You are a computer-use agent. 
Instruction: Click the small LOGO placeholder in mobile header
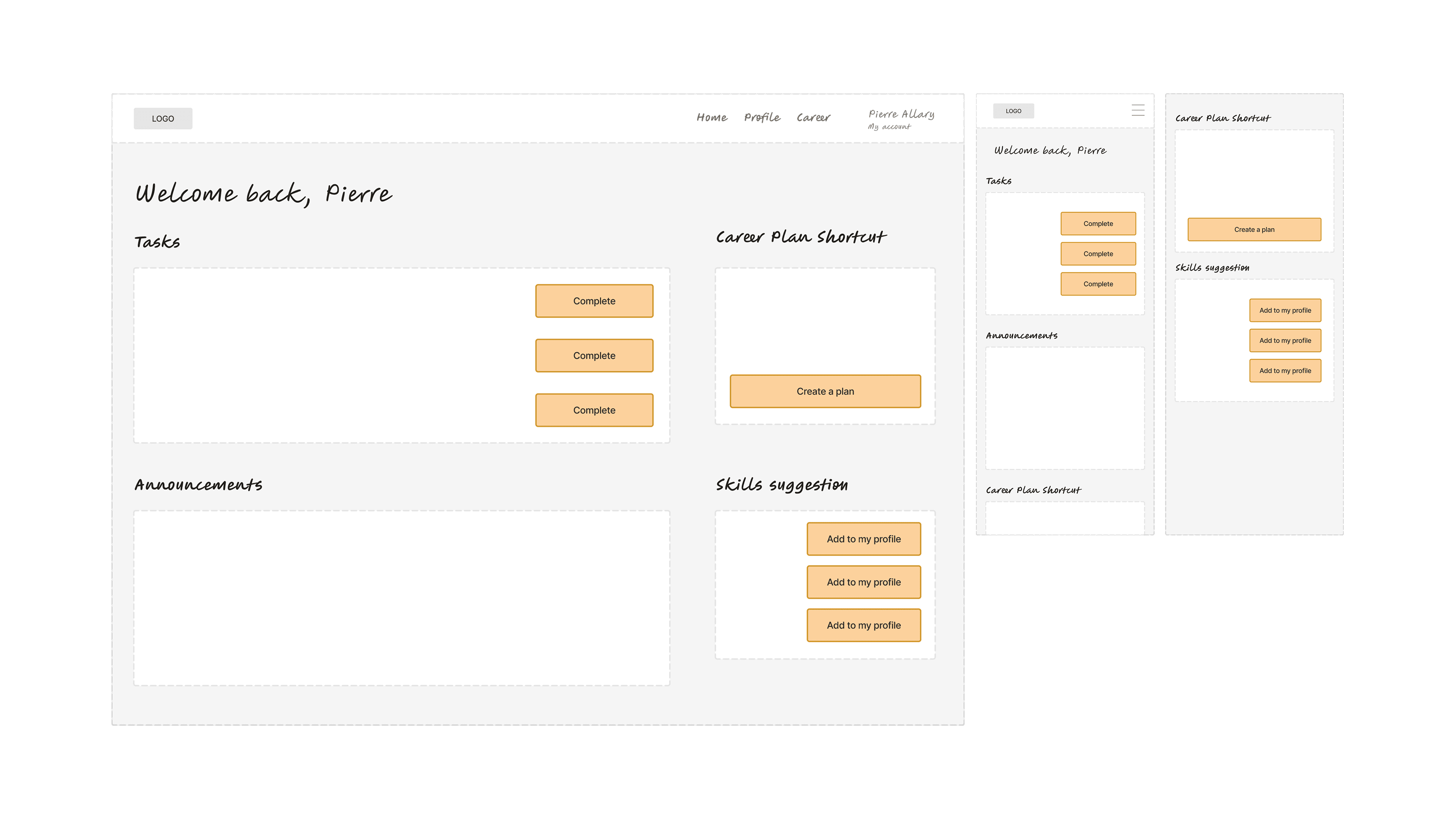1014,111
